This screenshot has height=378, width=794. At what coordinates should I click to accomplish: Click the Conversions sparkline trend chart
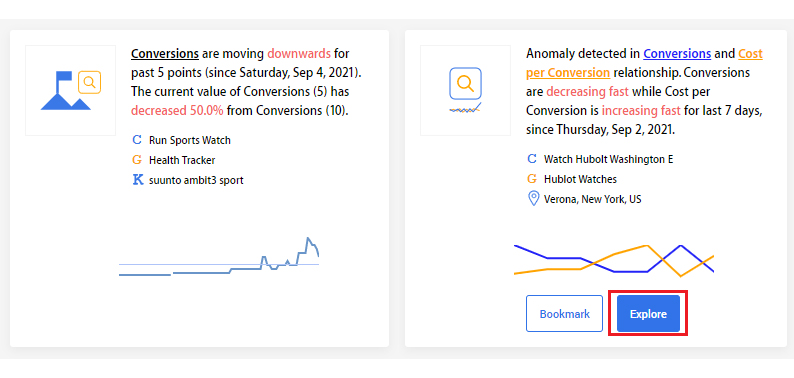[x=219, y=256]
